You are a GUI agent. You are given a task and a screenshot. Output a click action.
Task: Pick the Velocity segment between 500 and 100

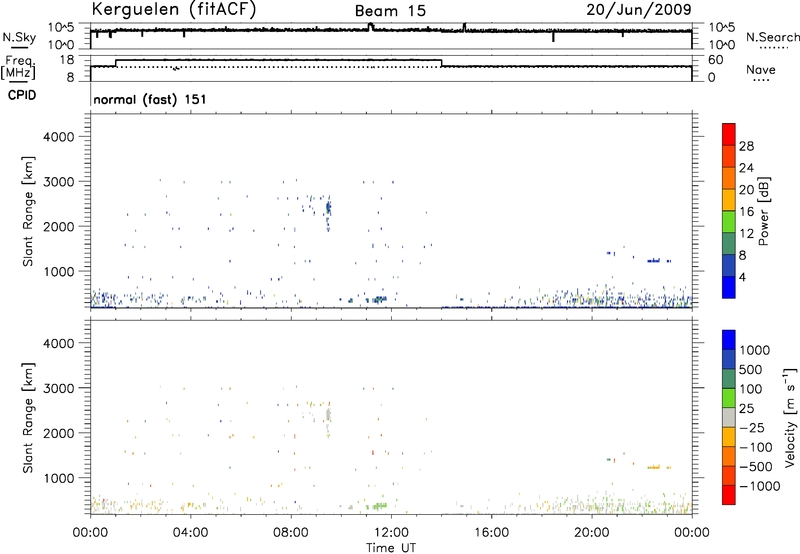tap(729, 379)
